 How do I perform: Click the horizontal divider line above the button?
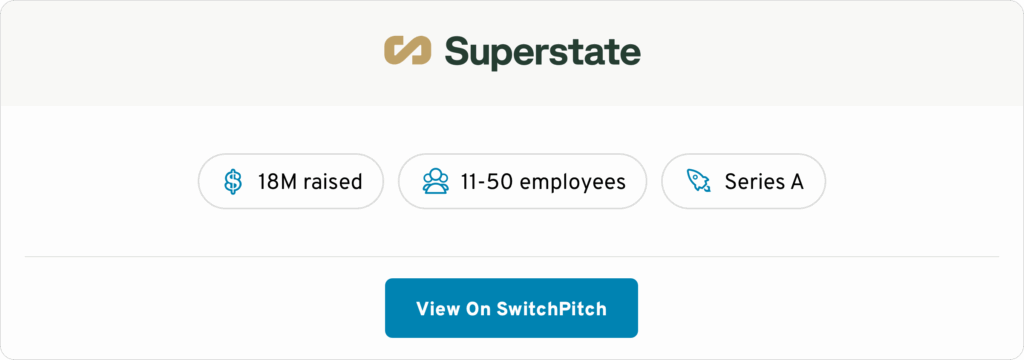click(x=512, y=257)
